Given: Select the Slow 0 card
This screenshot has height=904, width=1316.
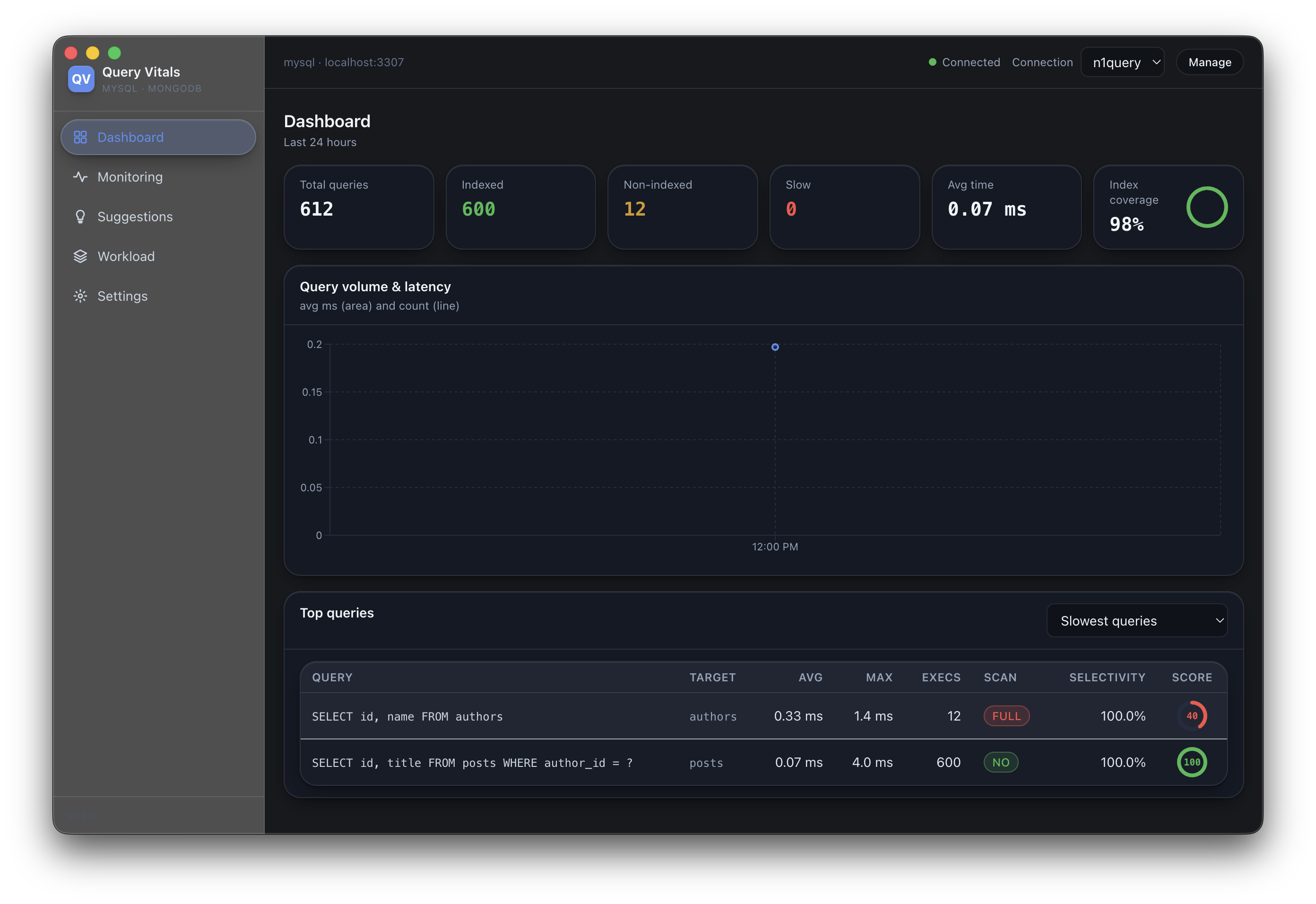Looking at the screenshot, I should click(844, 207).
